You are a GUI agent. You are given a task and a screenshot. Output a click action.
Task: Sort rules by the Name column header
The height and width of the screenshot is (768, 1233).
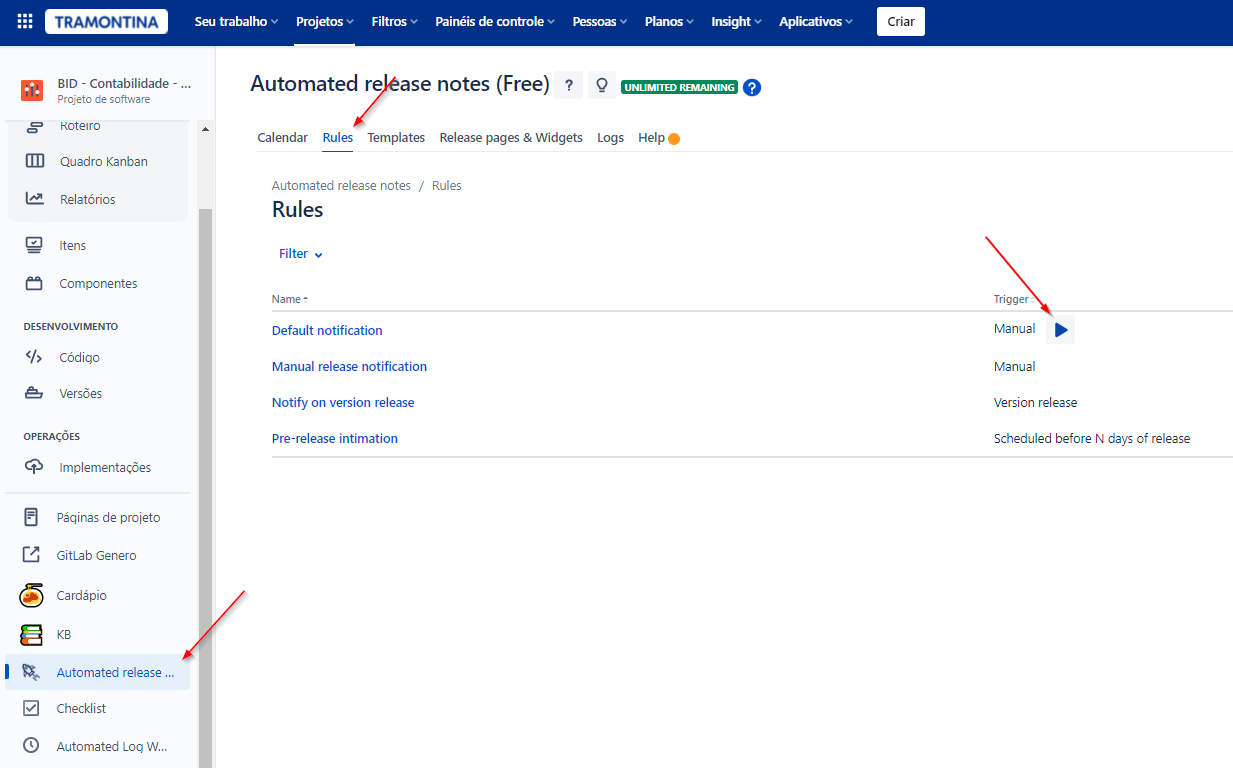coord(289,299)
